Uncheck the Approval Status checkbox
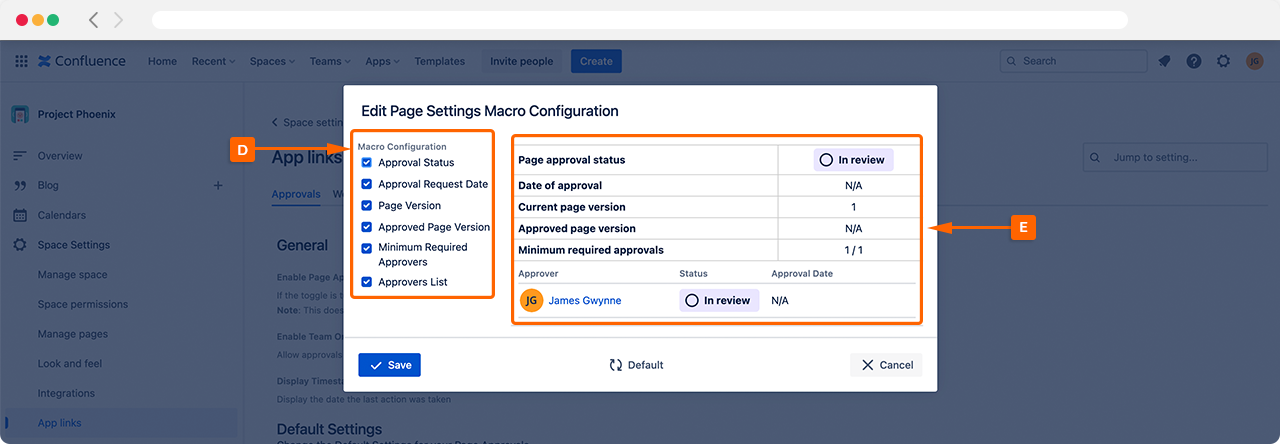 (367, 162)
